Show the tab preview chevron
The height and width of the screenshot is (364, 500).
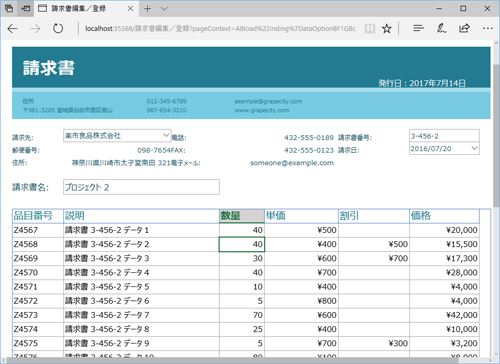(164, 9)
